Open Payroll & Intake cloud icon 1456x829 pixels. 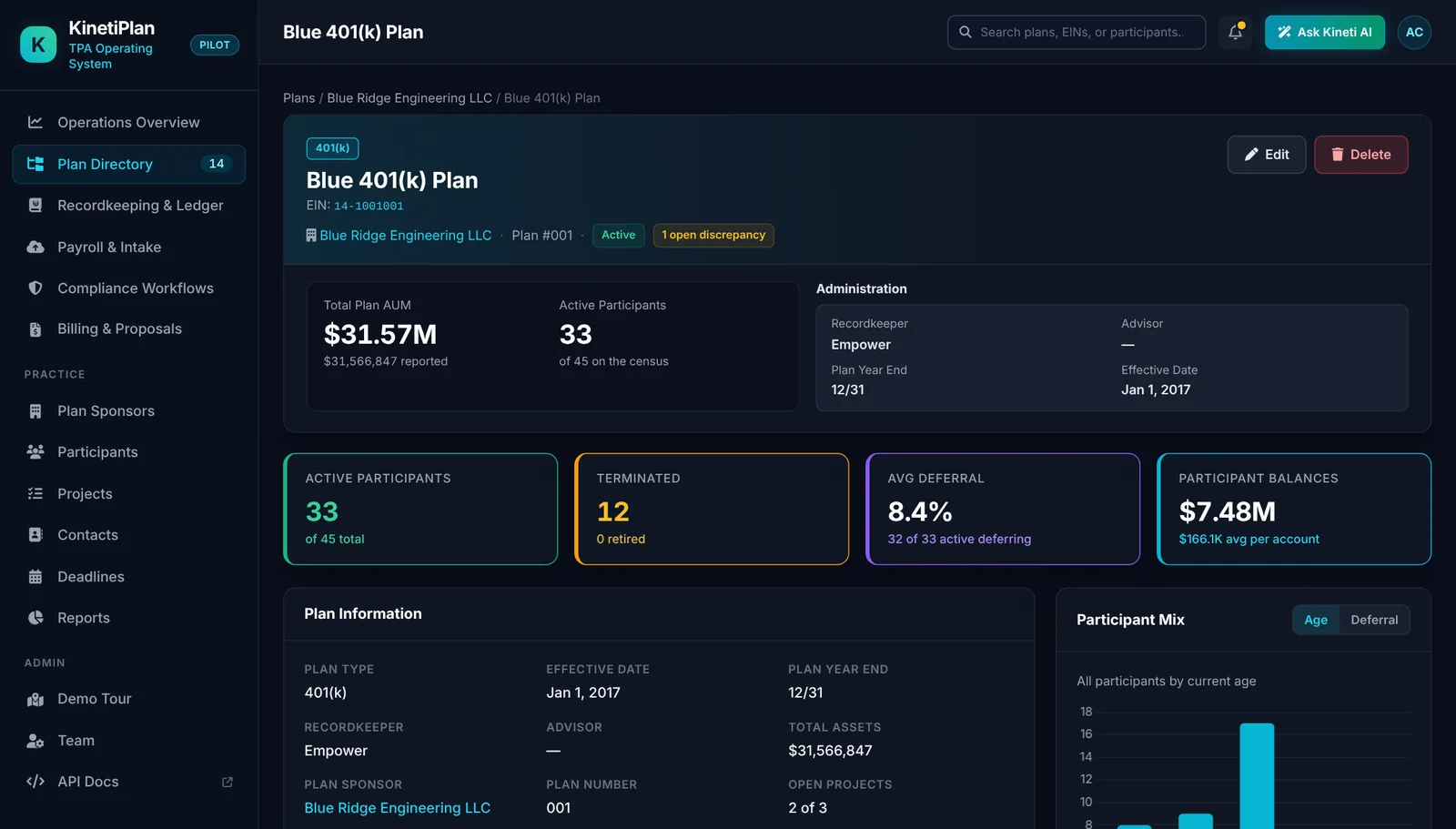click(x=35, y=247)
